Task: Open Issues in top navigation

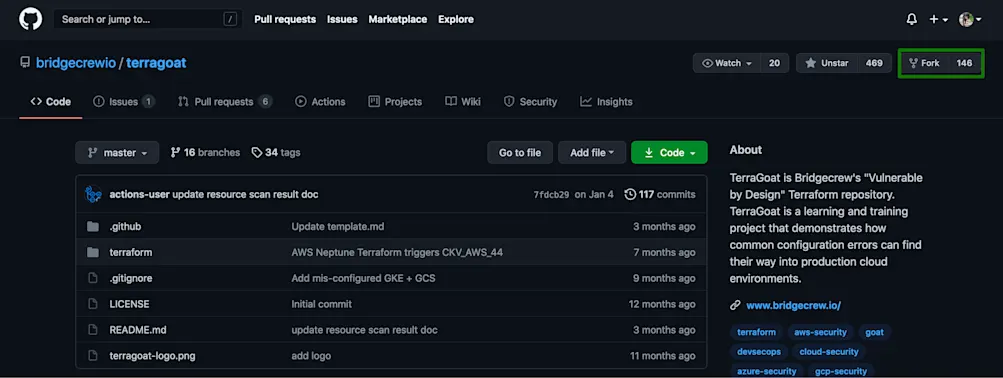Action: tap(342, 19)
